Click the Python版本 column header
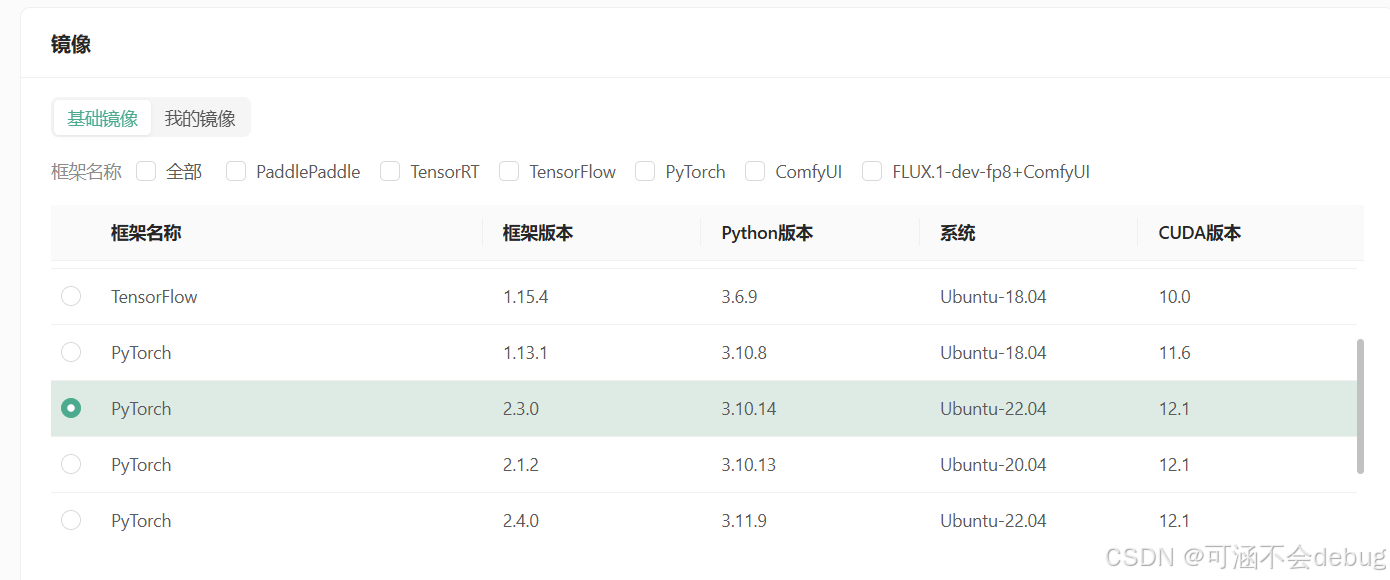Screen dimensions: 1390x580 (767, 233)
